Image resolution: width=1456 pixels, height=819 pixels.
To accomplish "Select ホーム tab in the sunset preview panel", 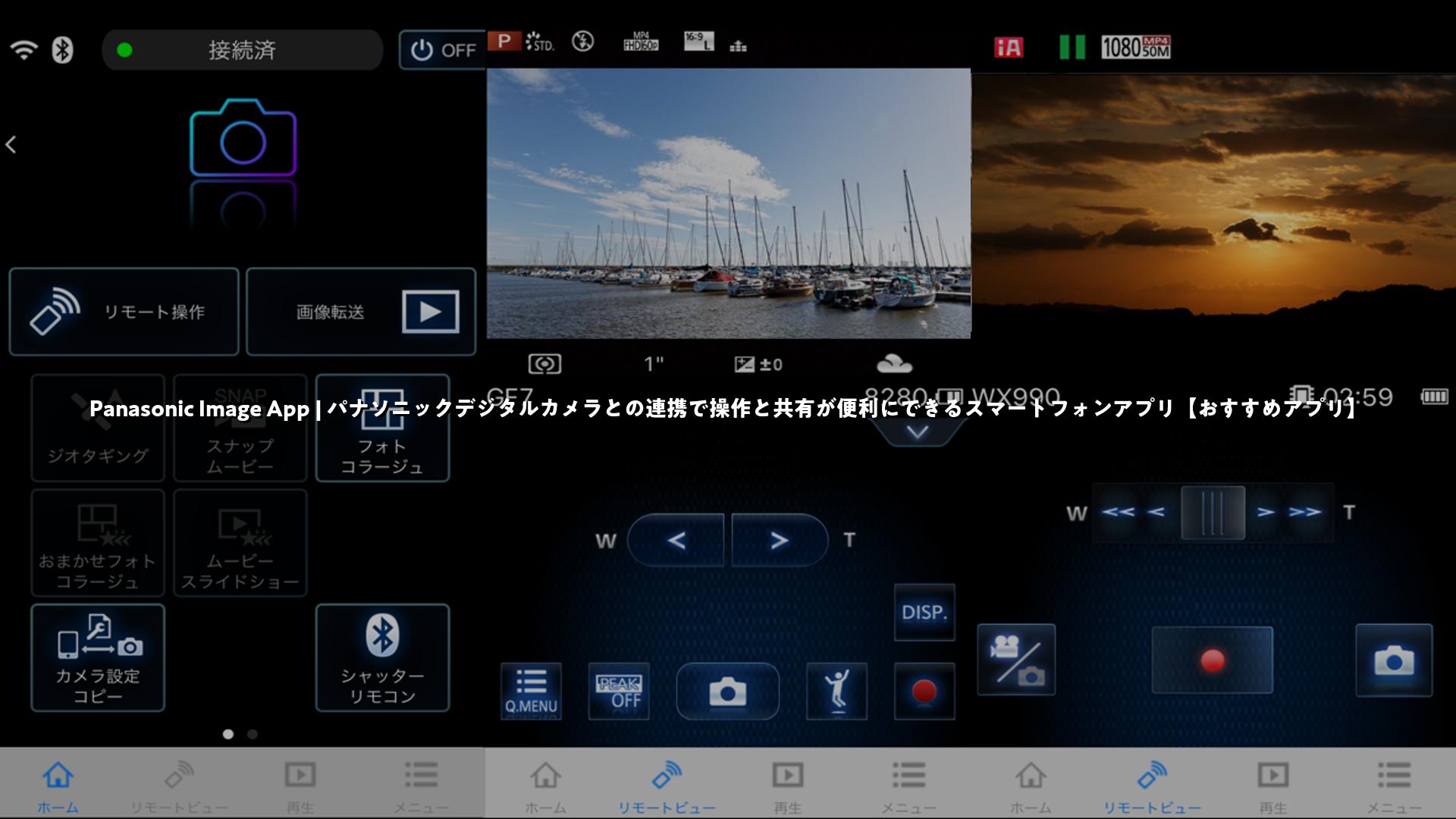I will click(1031, 786).
